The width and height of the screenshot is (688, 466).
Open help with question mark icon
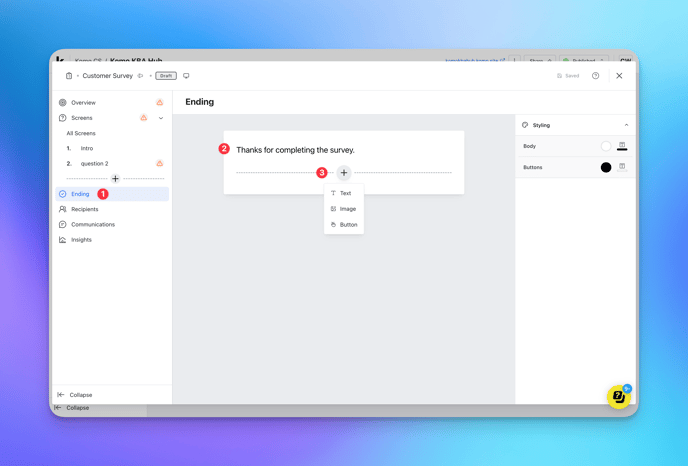tap(595, 76)
